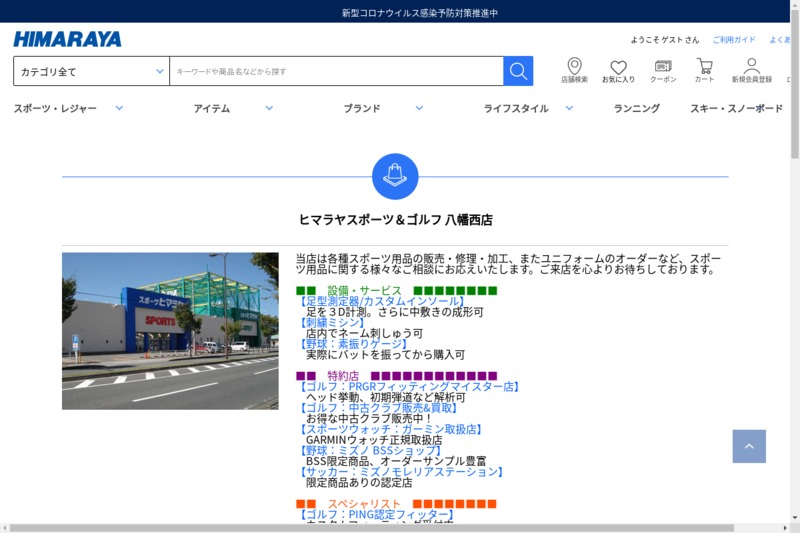Screen dimensions: 800x533
Task: Expand the ライフスタイル menu
Action: click(x=529, y=108)
